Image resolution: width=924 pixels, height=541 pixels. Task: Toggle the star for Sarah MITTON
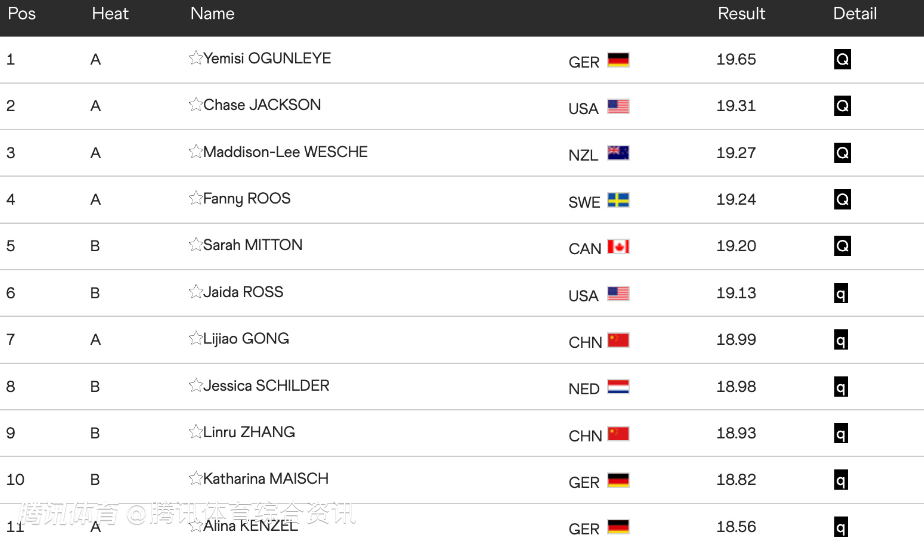(196, 245)
